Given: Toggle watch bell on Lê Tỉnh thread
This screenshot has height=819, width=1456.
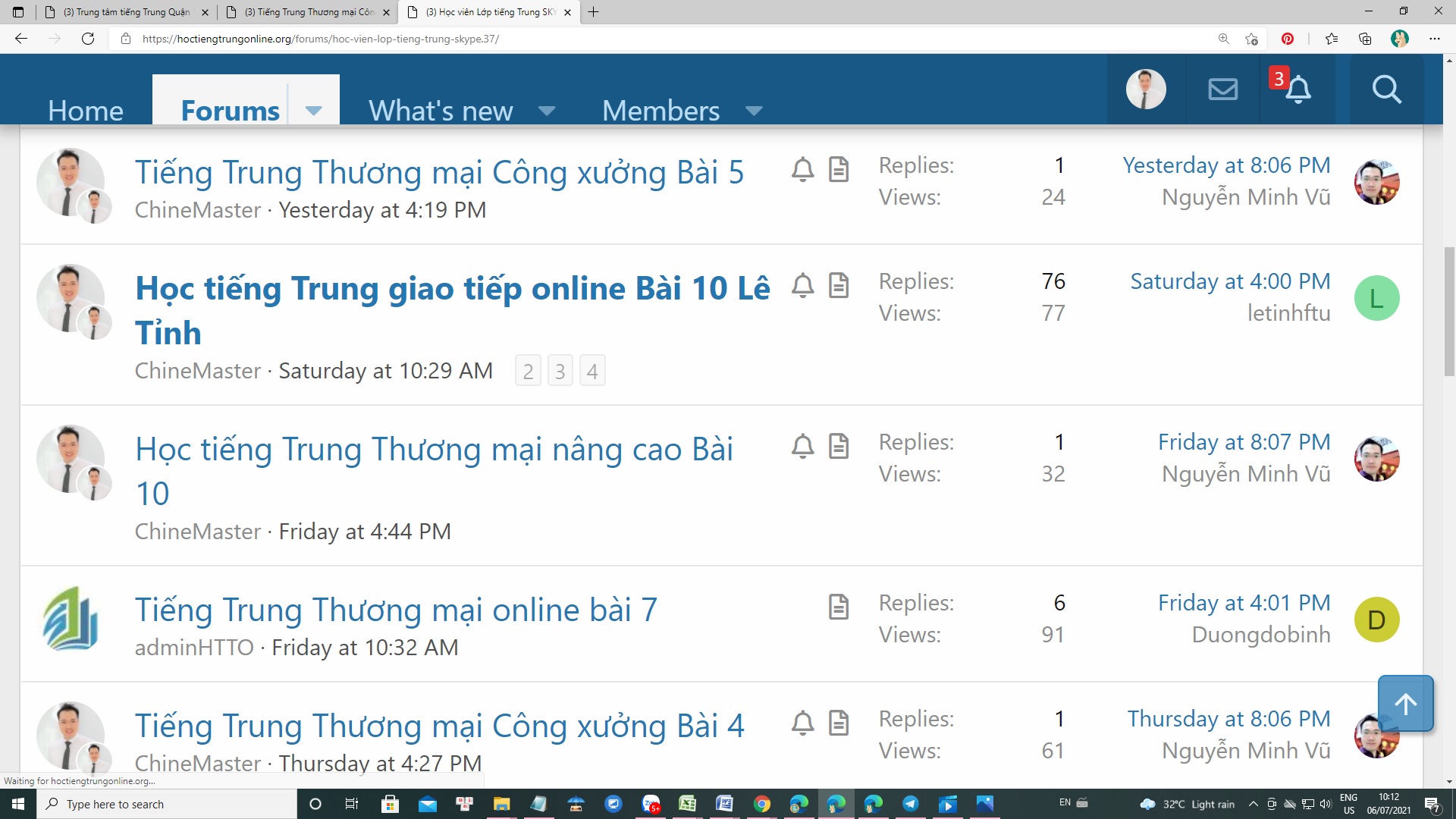Looking at the screenshot, I should coord(802,285).
